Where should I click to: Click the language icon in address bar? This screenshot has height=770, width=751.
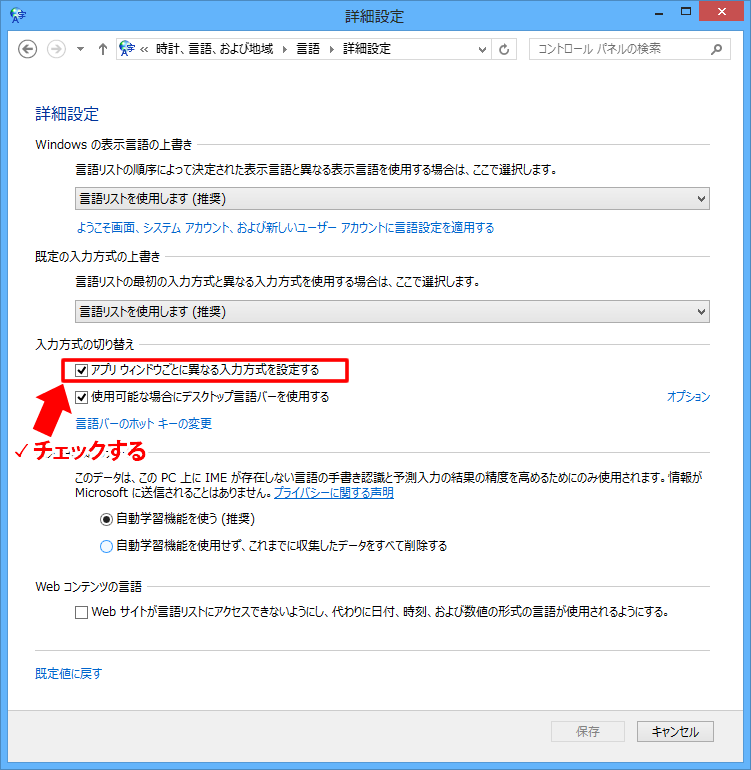coord(127,49)
